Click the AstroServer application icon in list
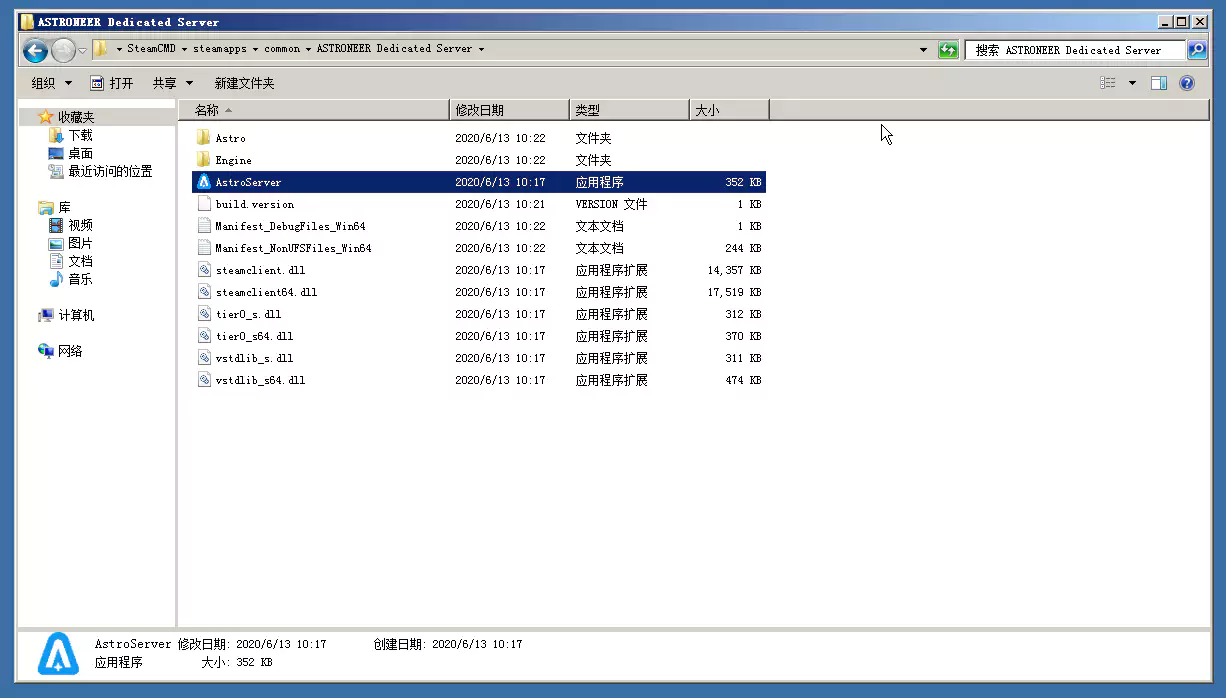Screen dimensions: 1226x698 pos(204,182)
